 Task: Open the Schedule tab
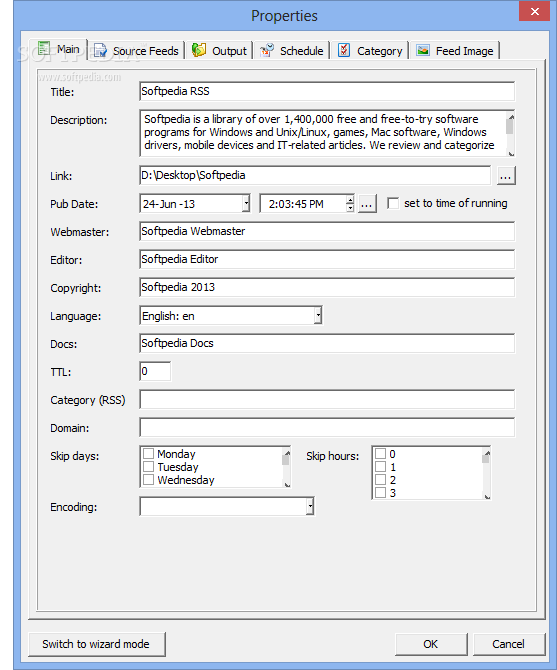click(292, 50)
